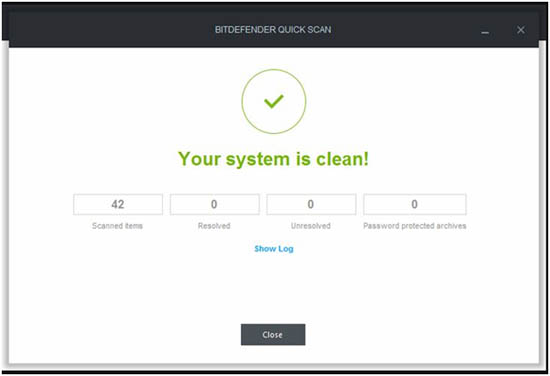The height and width of the screenshot is (376, 550).
Task: Select the Resolved count box
Action: (x=215, y=204)
